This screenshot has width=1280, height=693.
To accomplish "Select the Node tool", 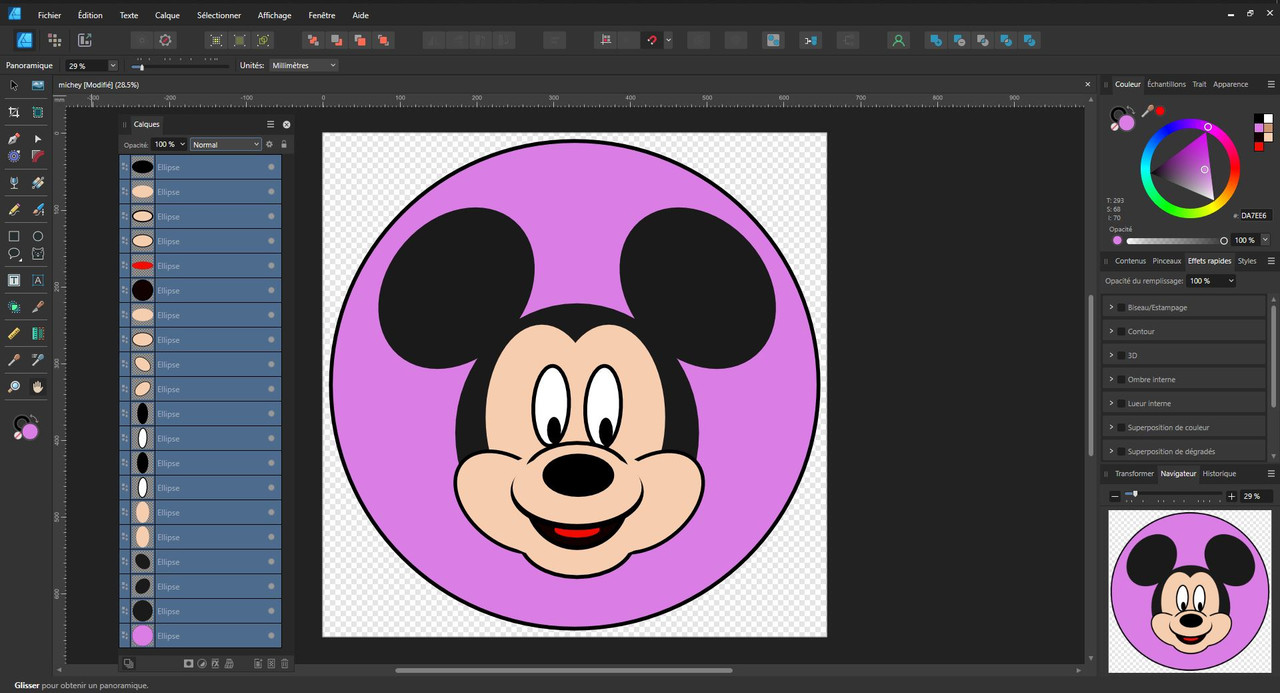I will tap(38, 139).
